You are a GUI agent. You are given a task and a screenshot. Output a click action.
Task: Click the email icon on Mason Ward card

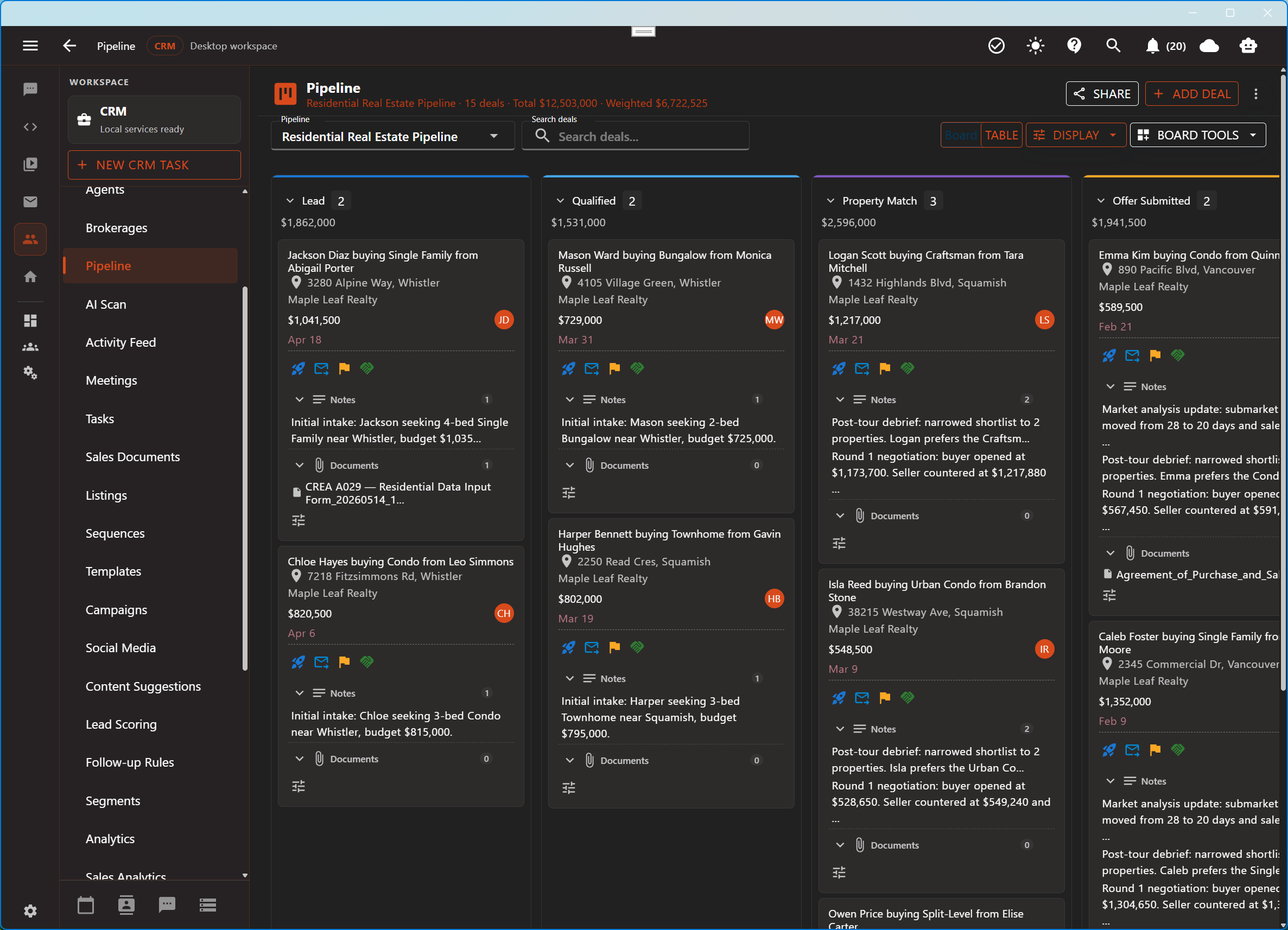tap(591, 368)
